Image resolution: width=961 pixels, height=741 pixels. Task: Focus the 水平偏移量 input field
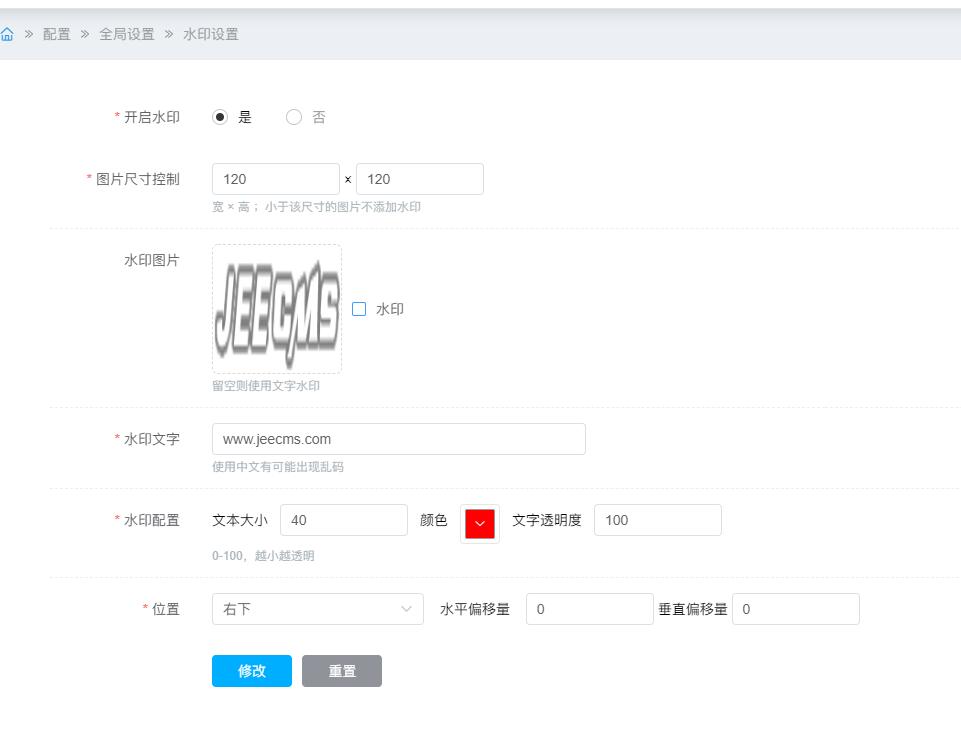[x=590, y=609]
